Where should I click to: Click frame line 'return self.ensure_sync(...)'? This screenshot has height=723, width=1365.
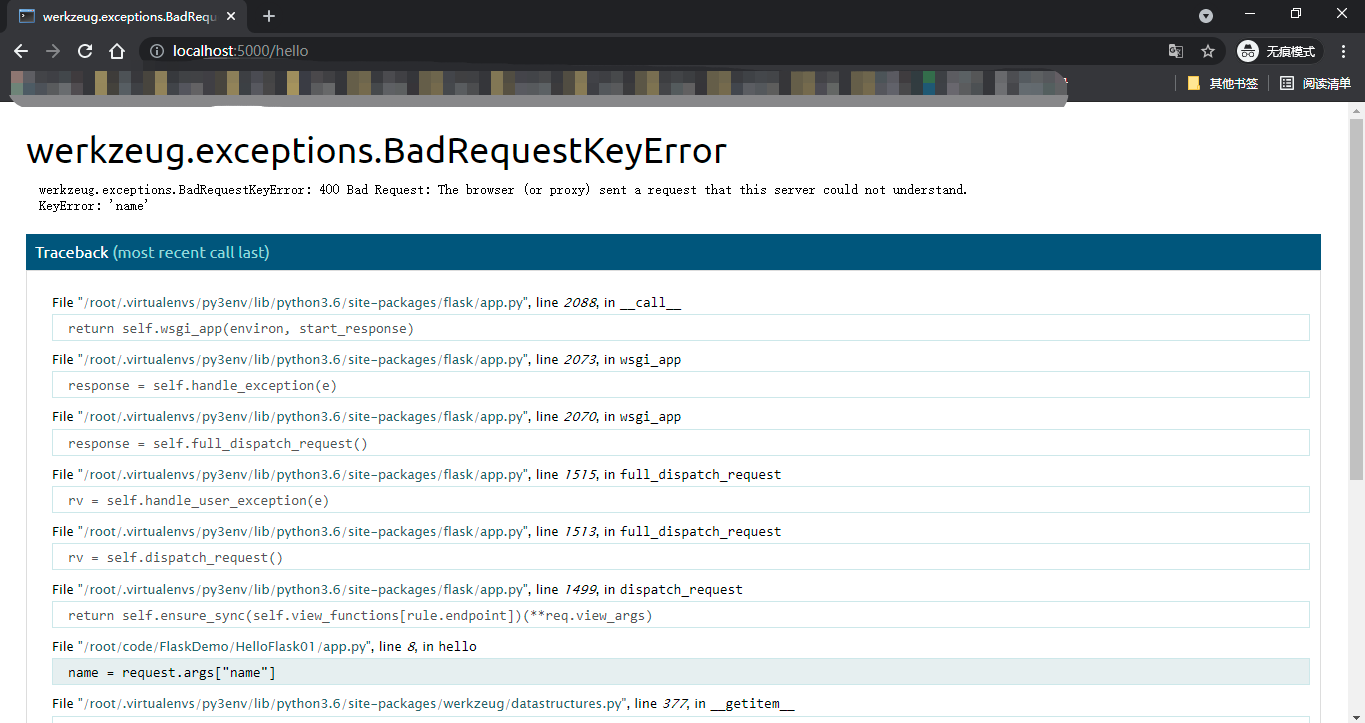tap(680, 615)
